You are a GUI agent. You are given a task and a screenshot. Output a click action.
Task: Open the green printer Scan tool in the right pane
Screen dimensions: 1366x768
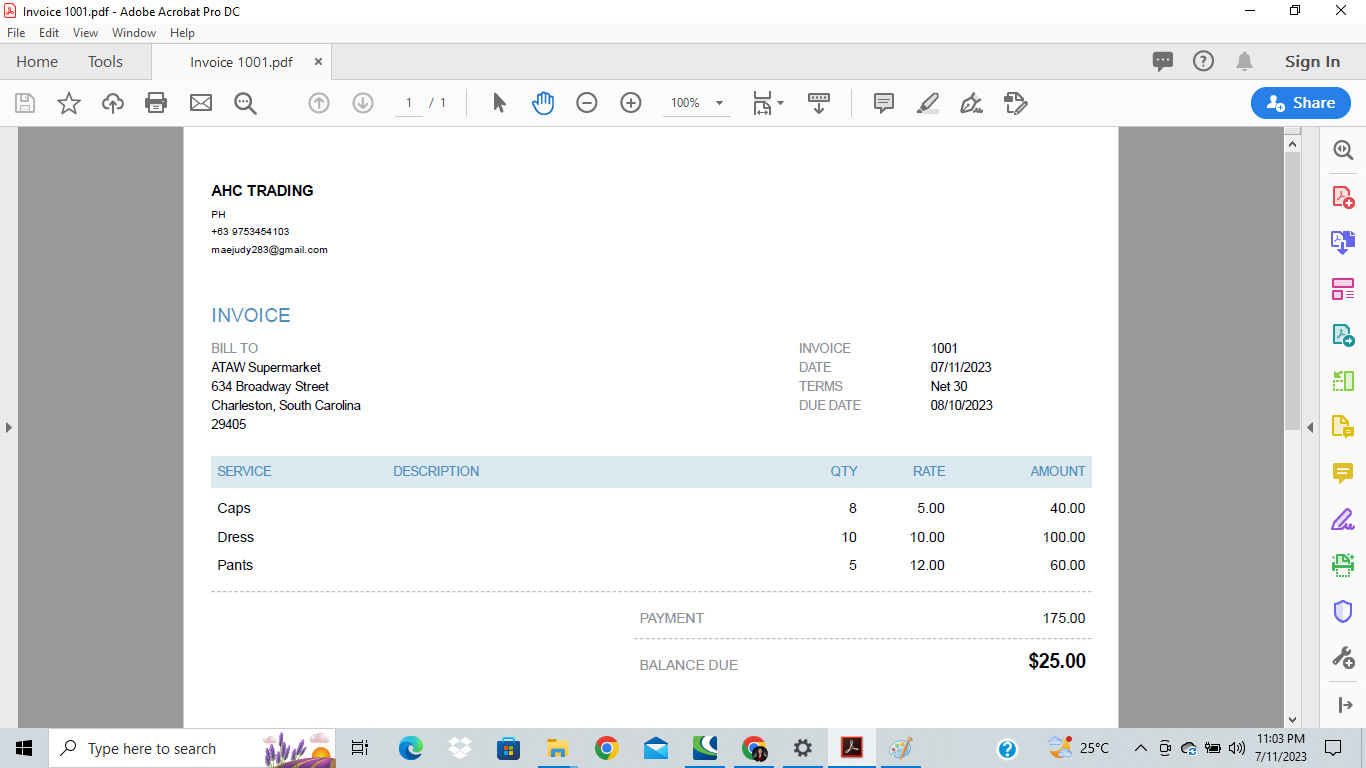click(1343, 565)
